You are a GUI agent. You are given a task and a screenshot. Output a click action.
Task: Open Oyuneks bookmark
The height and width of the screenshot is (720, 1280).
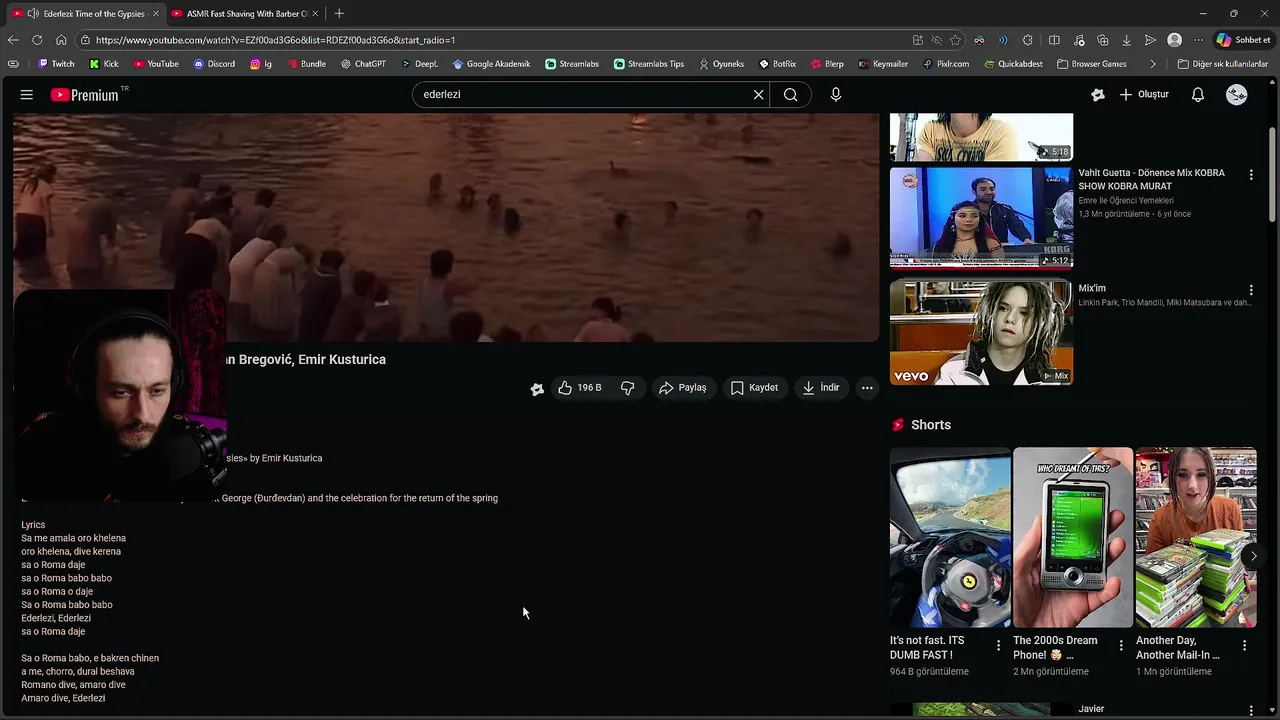[x=721, y=64]
